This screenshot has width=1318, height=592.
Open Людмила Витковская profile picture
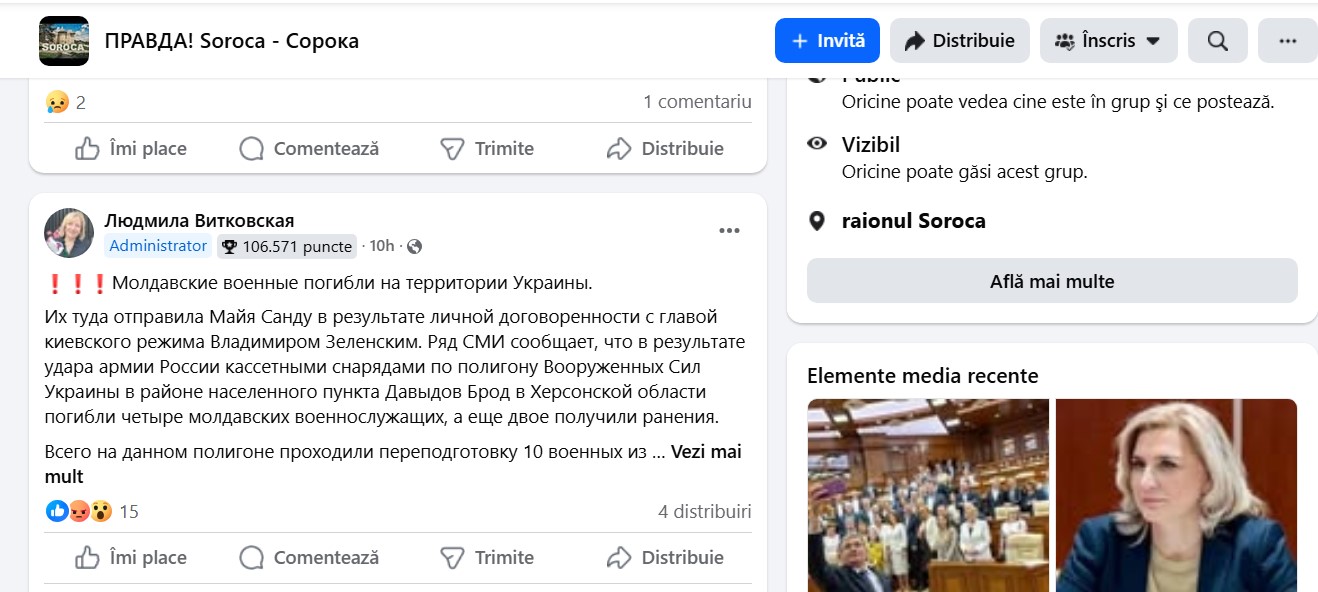click(69, 233)
